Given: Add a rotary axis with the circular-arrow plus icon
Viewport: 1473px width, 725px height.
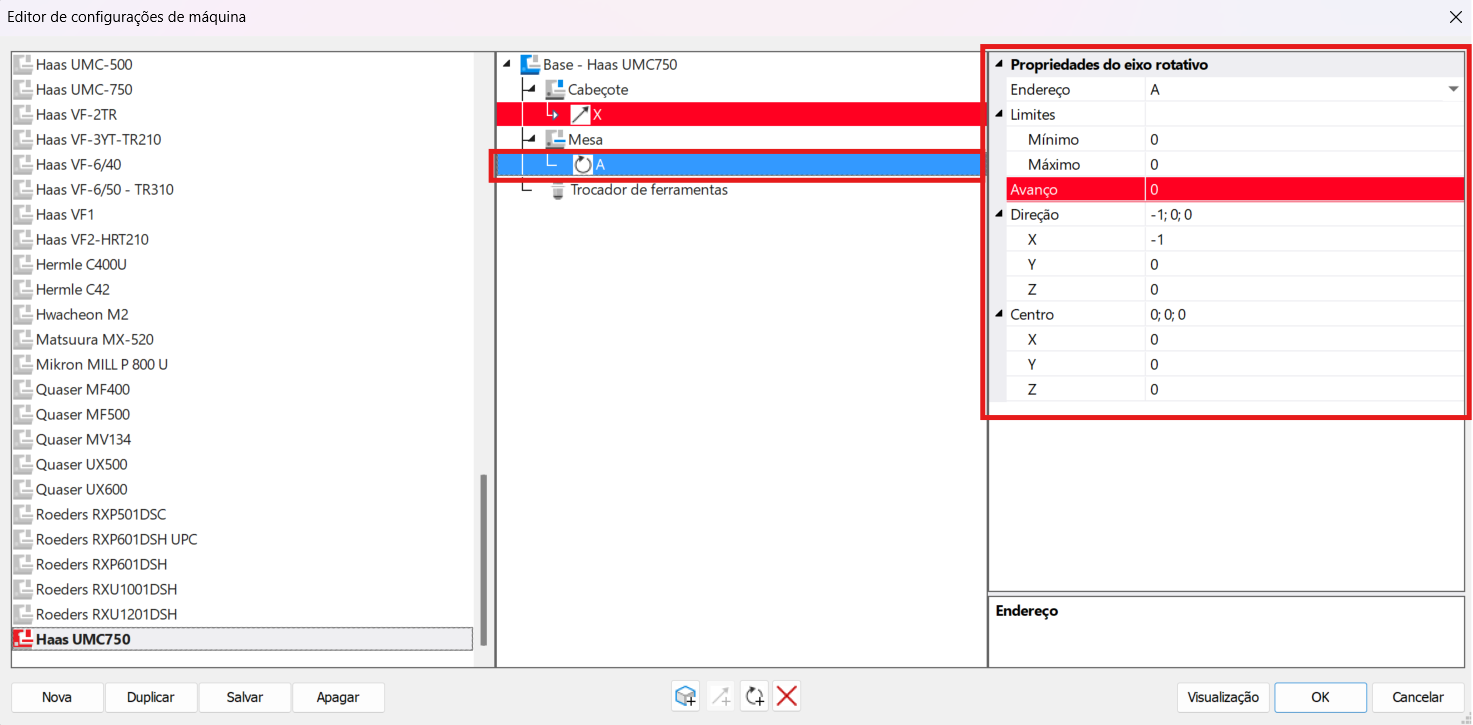Looking at the screenshot, I should tap(754, 697).
